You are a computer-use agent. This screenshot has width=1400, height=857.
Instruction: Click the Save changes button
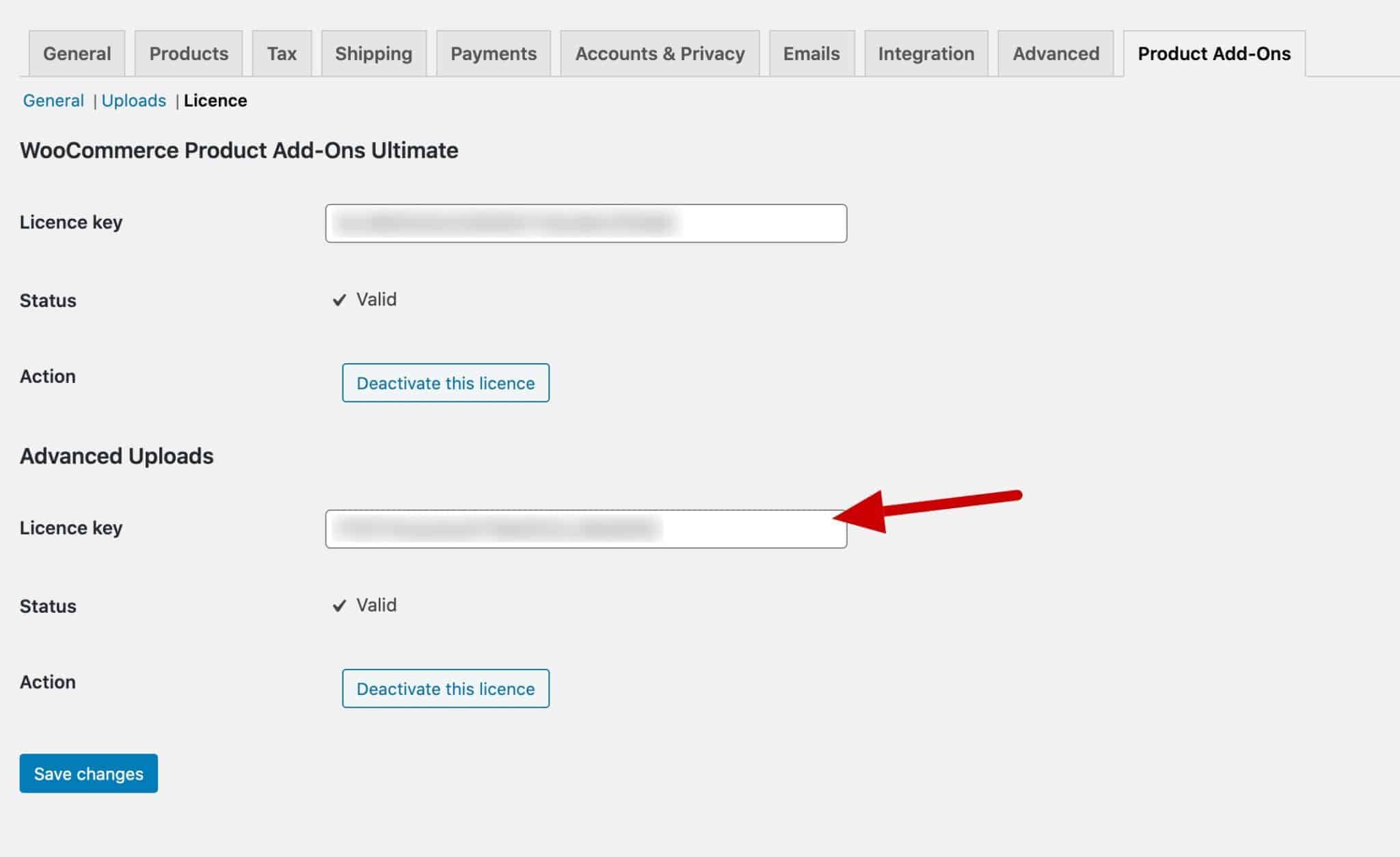88,774
